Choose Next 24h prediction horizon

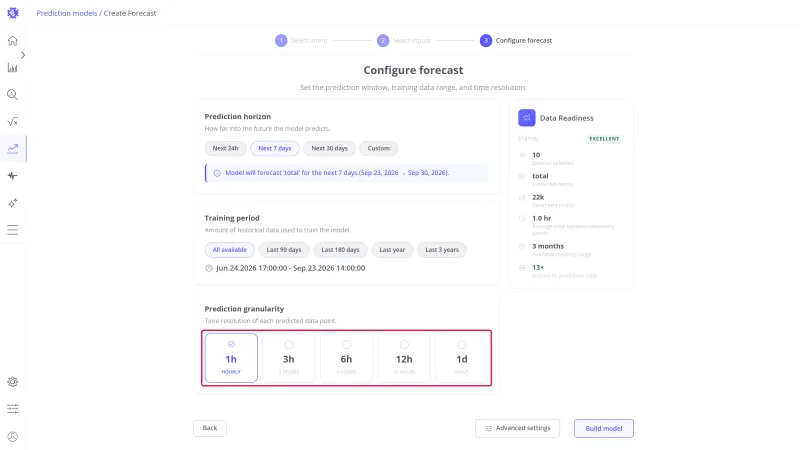click(x=226, y=148)
